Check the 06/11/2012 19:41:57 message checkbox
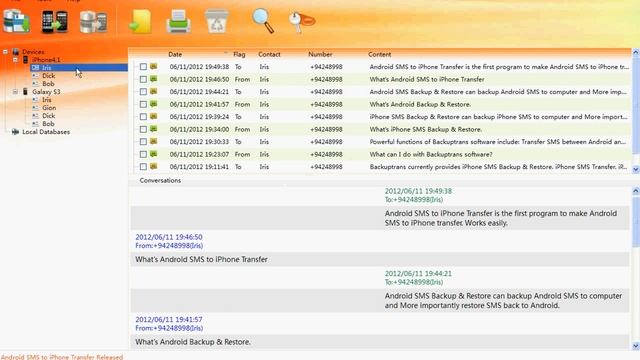The height and width of the screenshot is (360, 640). pyautogui.click(x=143, y=104)
